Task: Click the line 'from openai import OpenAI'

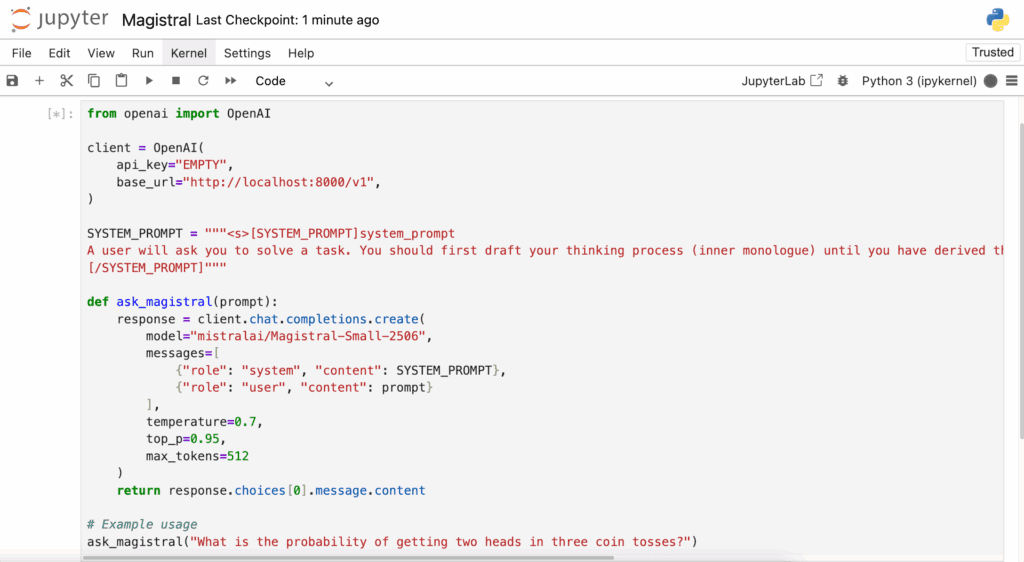Action: coord(179,114)
